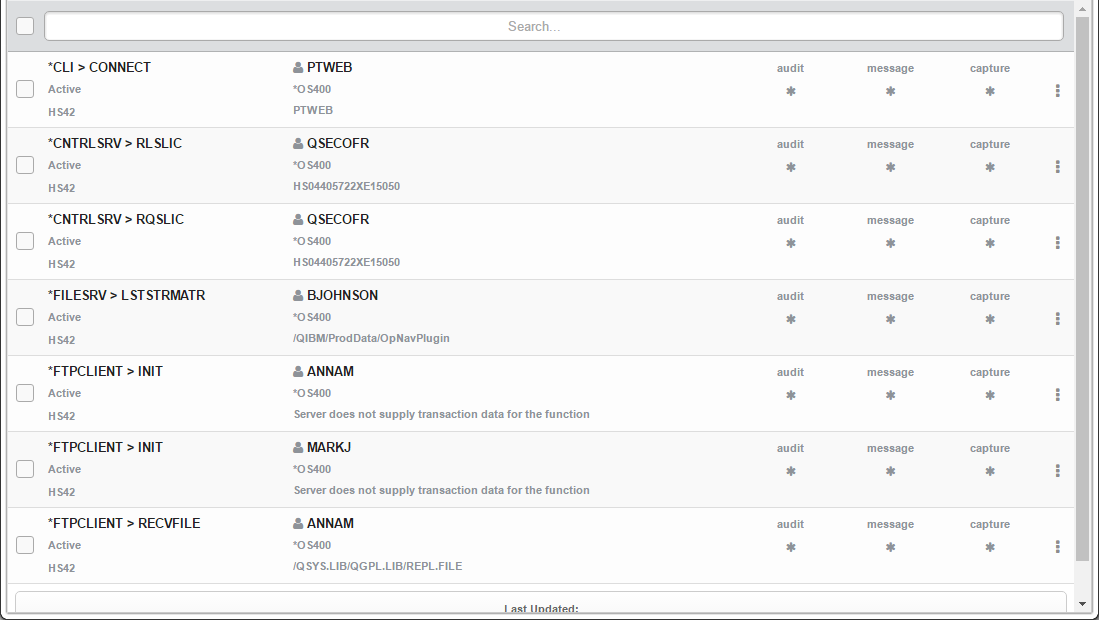Screen dimensions: 1099x620
Task: Click audit asterisk for *CLI > CONNECT rule
Action: point(790,91)
